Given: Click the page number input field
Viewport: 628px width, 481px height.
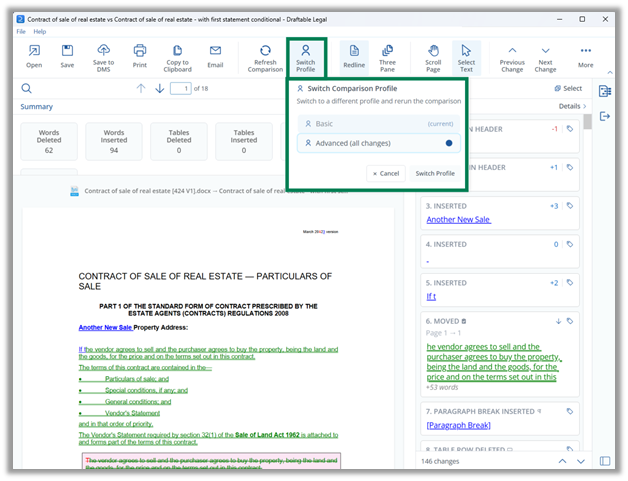Looking at the screenshot, I should tap(181, 89).
